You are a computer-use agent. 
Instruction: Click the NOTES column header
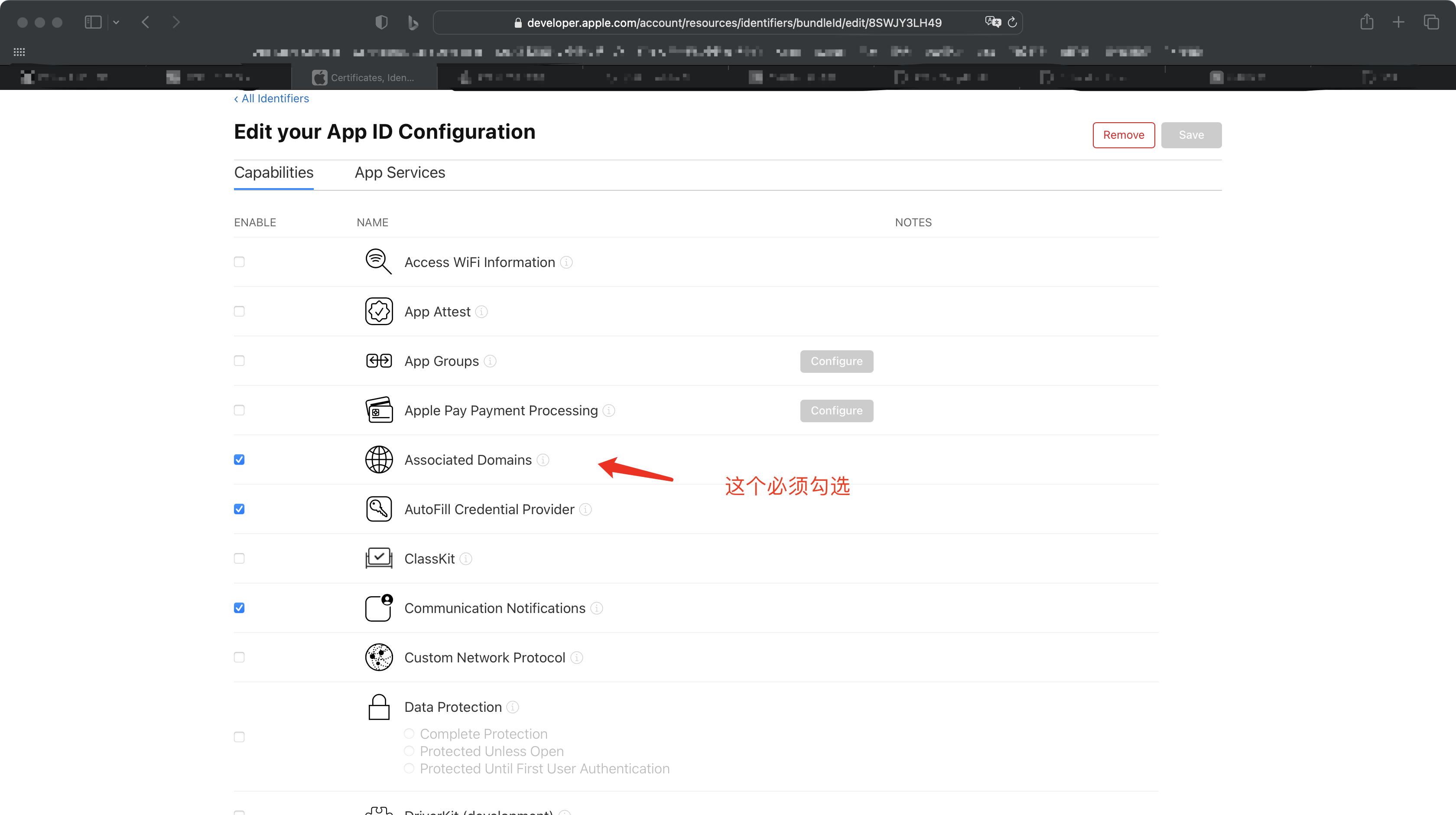[913, 222]
